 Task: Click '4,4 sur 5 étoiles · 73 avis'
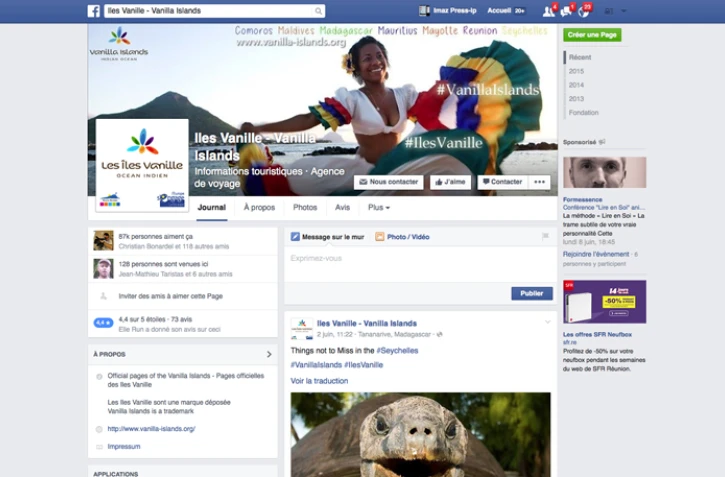[155, 319]
